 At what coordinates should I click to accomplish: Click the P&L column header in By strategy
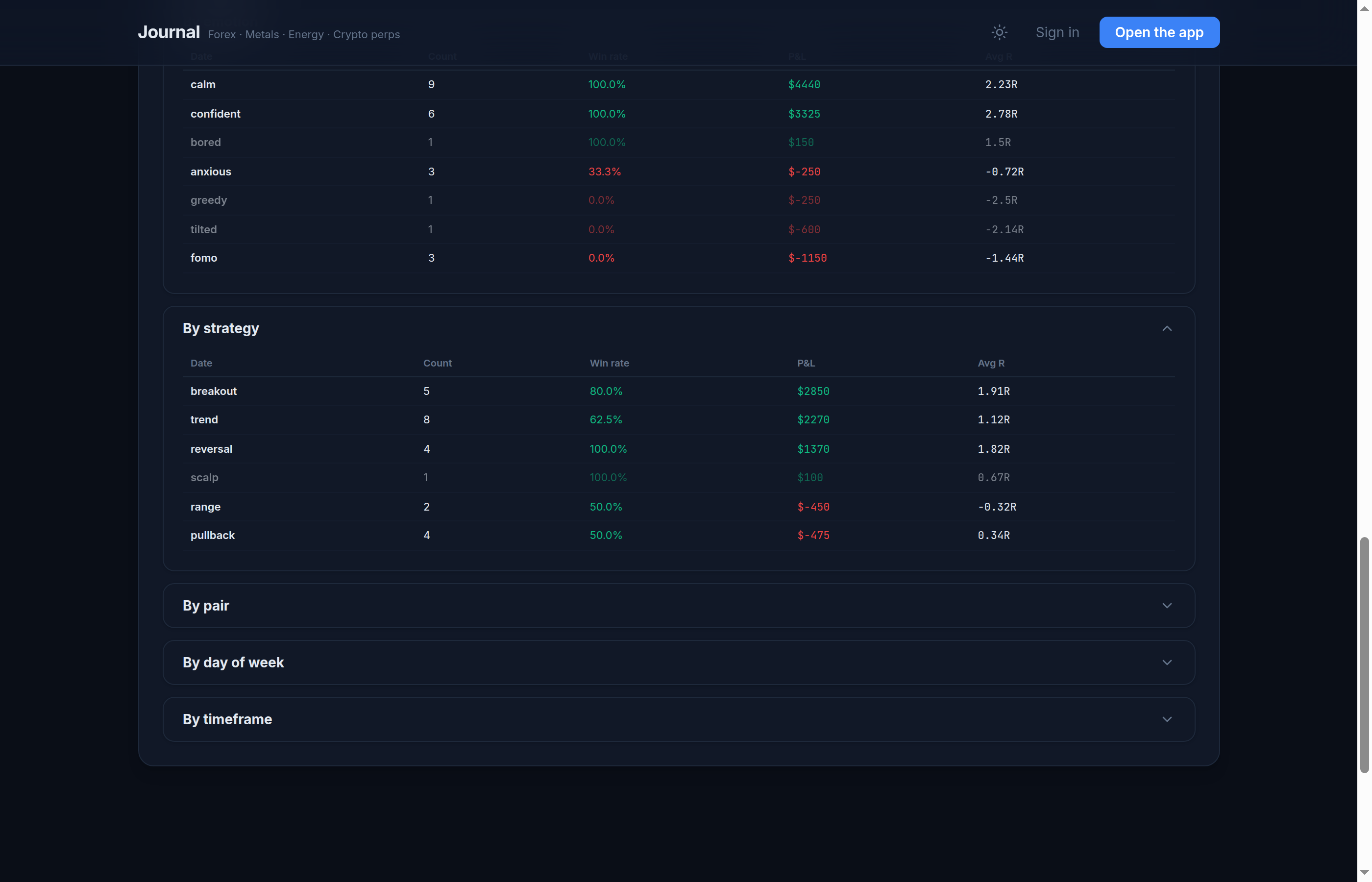[x=806, y=363]
